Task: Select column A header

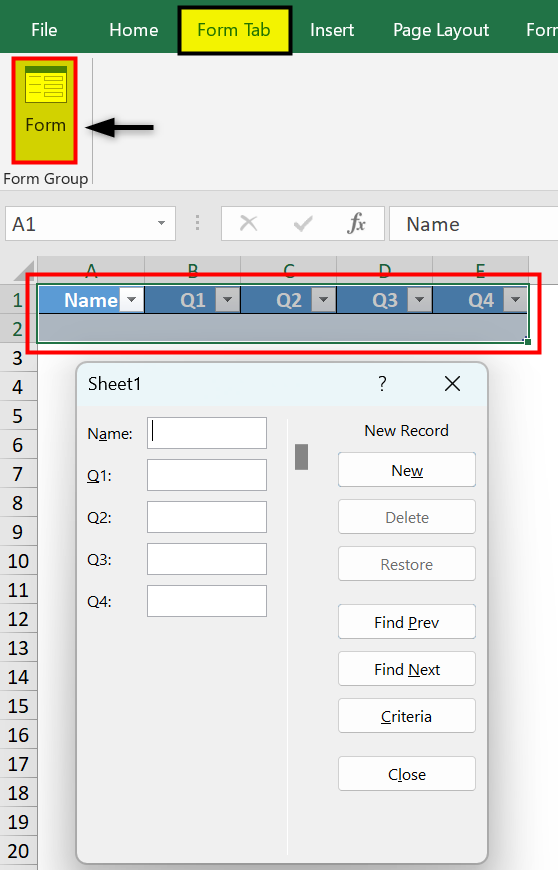Action: click(91, 270)
